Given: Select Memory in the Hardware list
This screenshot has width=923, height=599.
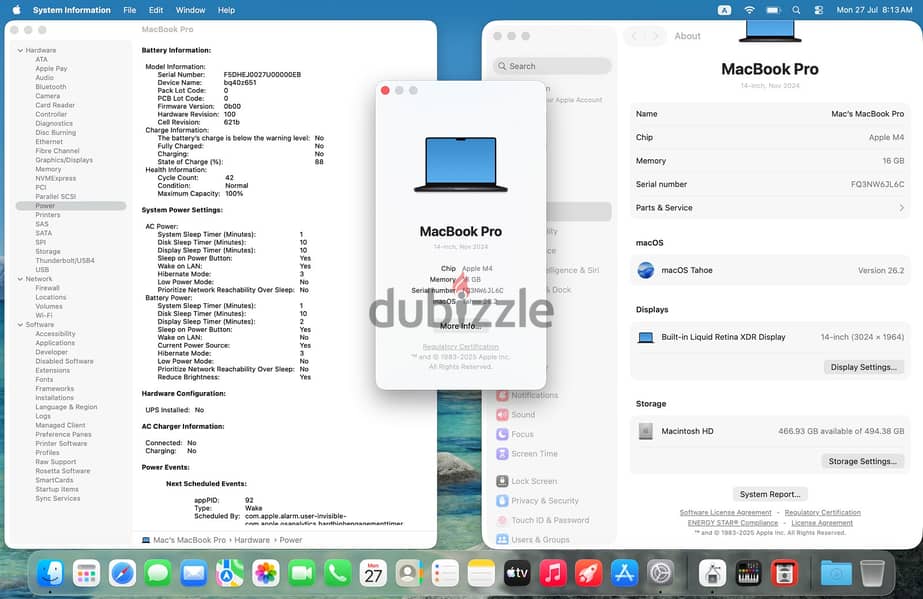Looking at the screenshot, I should (x=48, y=169).
